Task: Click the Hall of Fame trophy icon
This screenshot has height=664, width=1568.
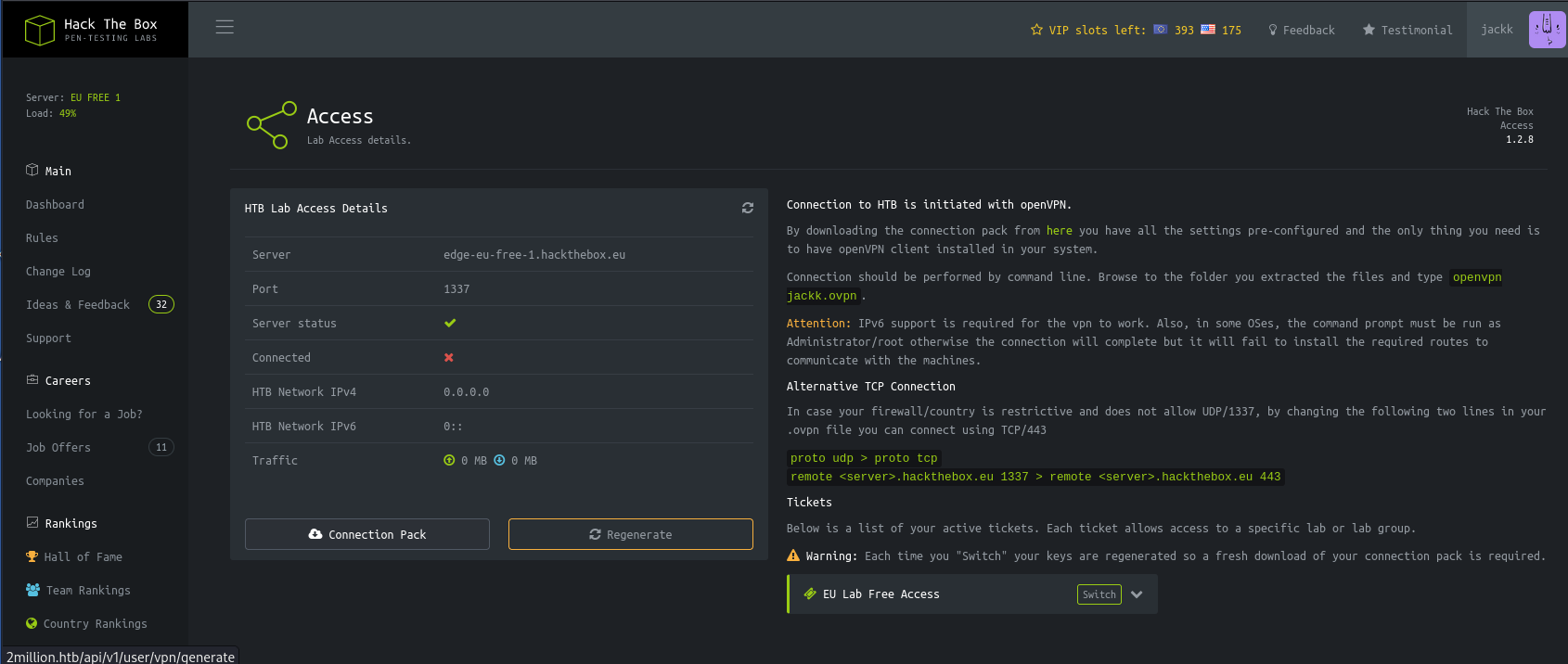Action: tap(32, 556)
